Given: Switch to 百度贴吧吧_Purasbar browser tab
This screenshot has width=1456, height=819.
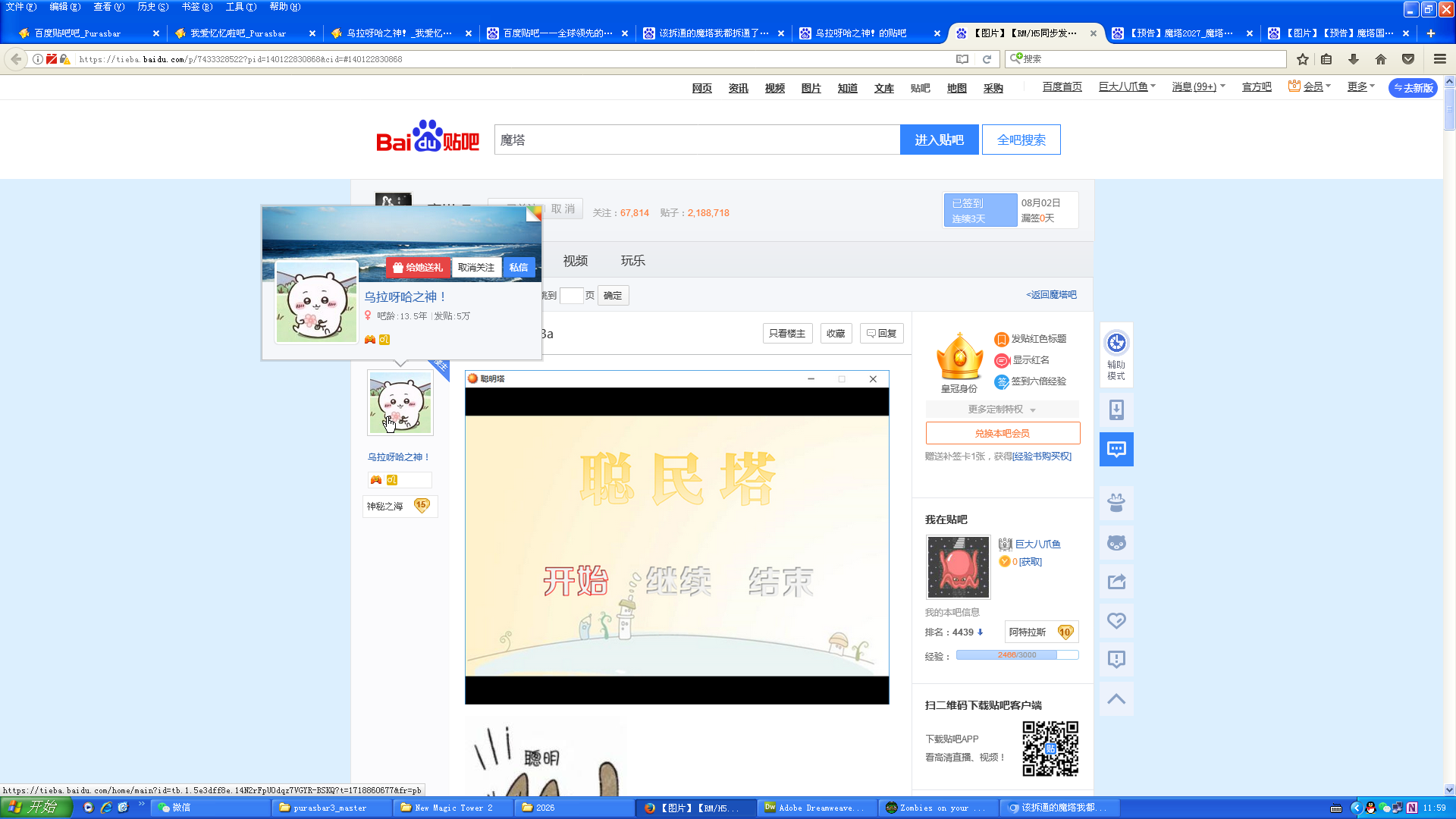Looking at the screenshot, I should 88,33.
